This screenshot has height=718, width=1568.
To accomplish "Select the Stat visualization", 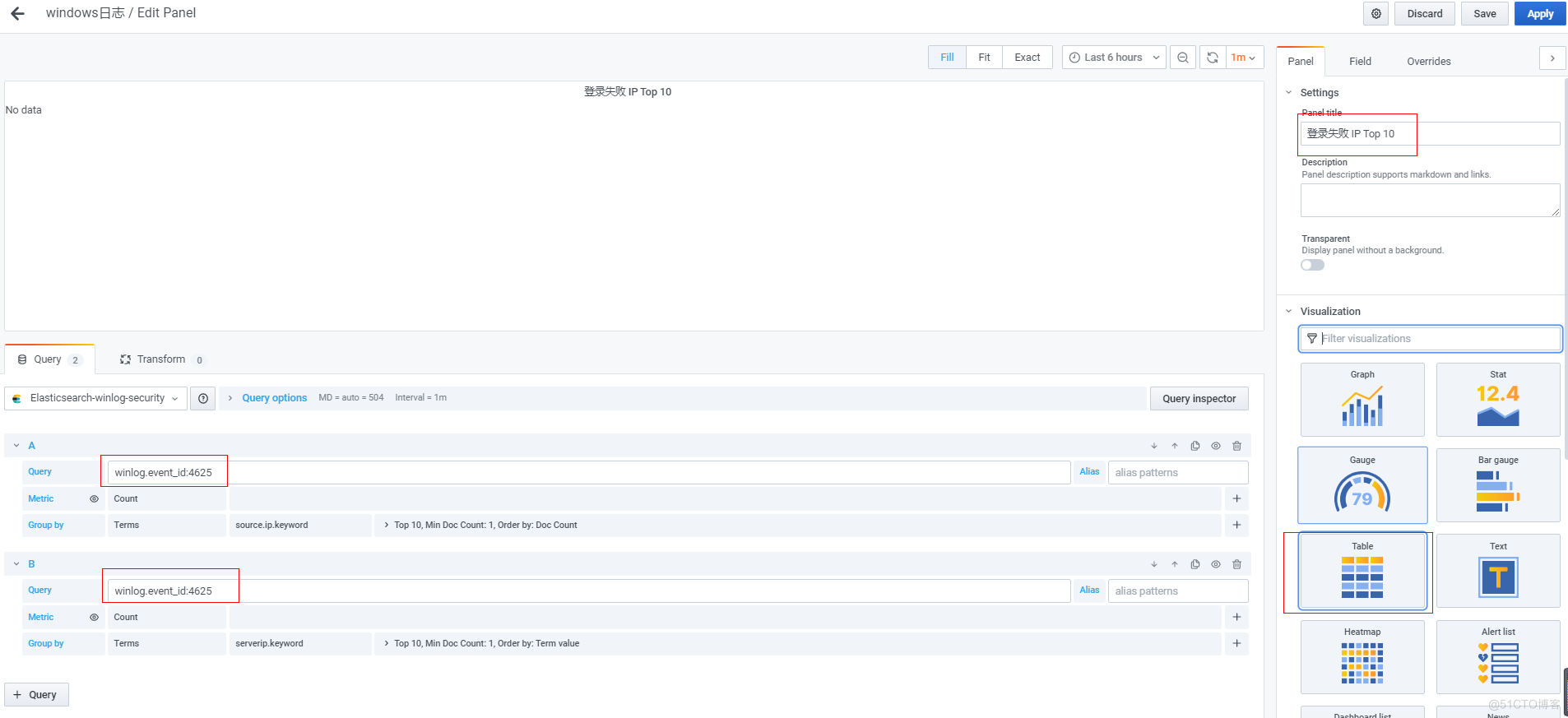I will click(1498, 400).
